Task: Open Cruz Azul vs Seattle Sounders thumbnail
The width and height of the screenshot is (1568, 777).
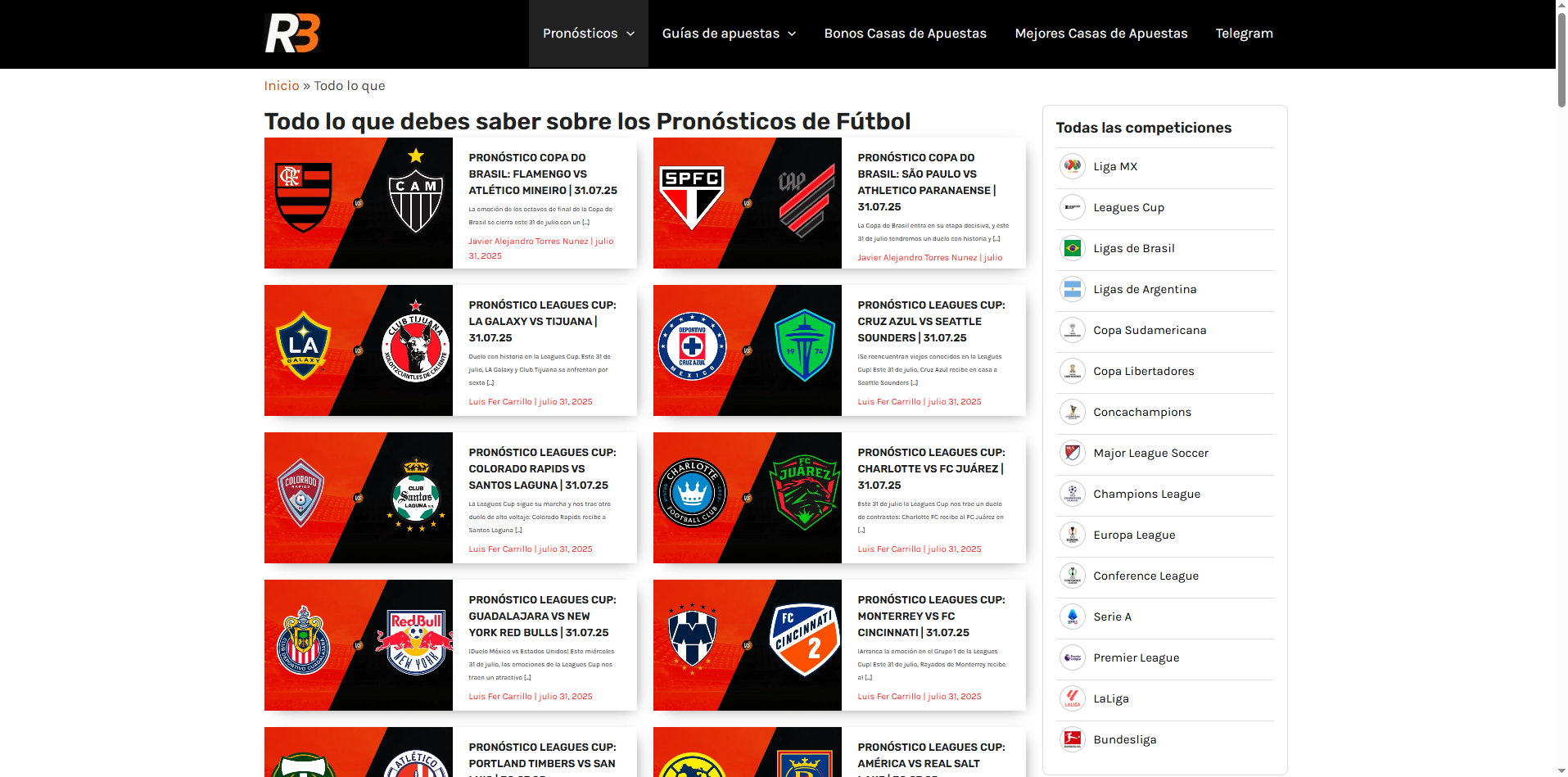Action: tap(748, 350)
